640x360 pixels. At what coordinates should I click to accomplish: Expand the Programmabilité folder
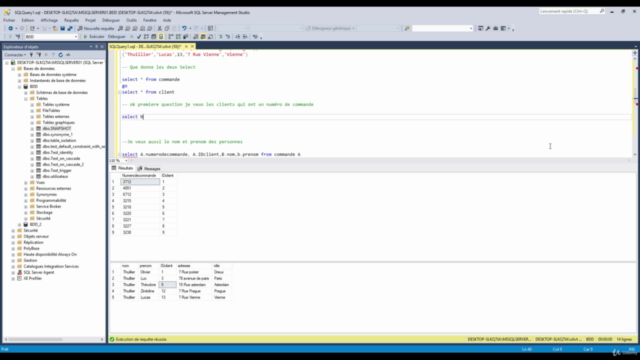tap(26, 200)
